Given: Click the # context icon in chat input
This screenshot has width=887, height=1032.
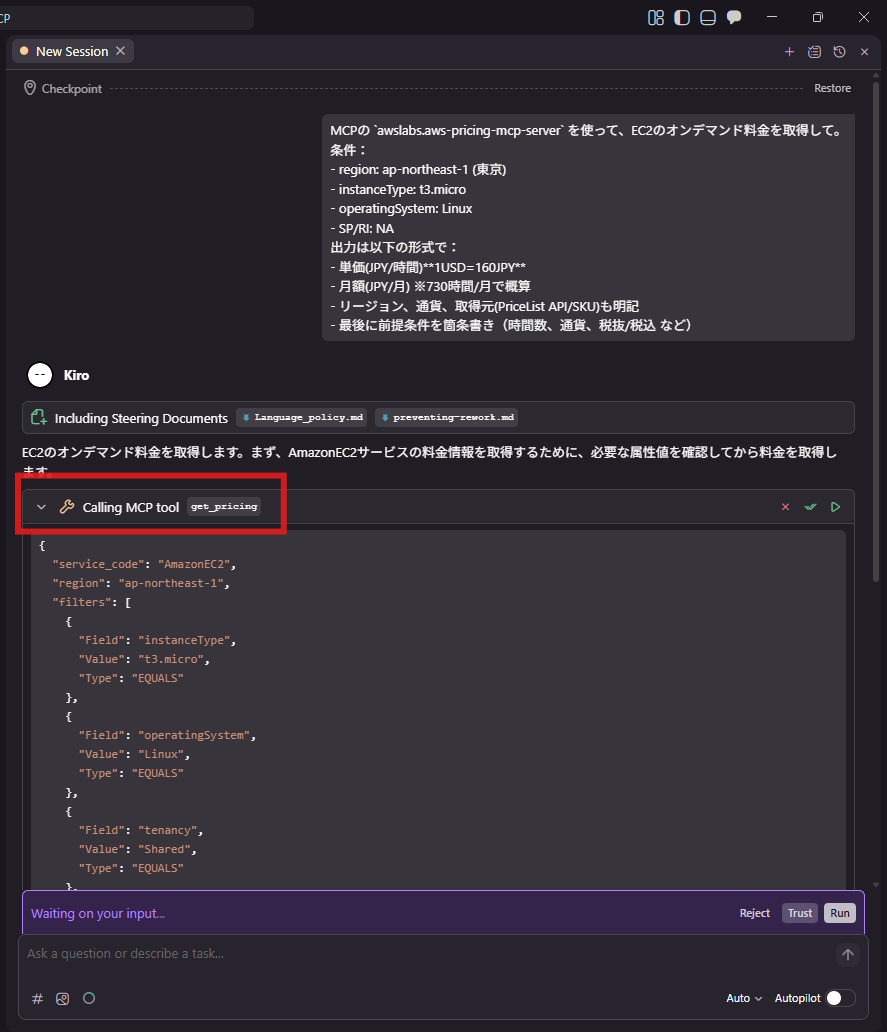Looking at the screenshot, I should tap(38, 998).
